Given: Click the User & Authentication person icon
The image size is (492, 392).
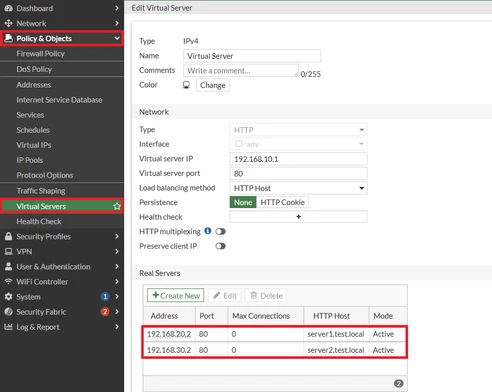Looking at the screenshot, I should [9, 266].
